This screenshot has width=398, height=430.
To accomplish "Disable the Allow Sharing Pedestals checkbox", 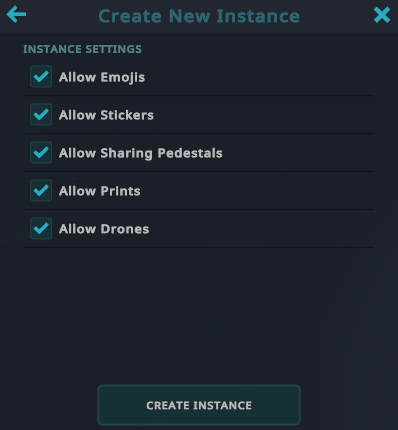I will (41, 153).
